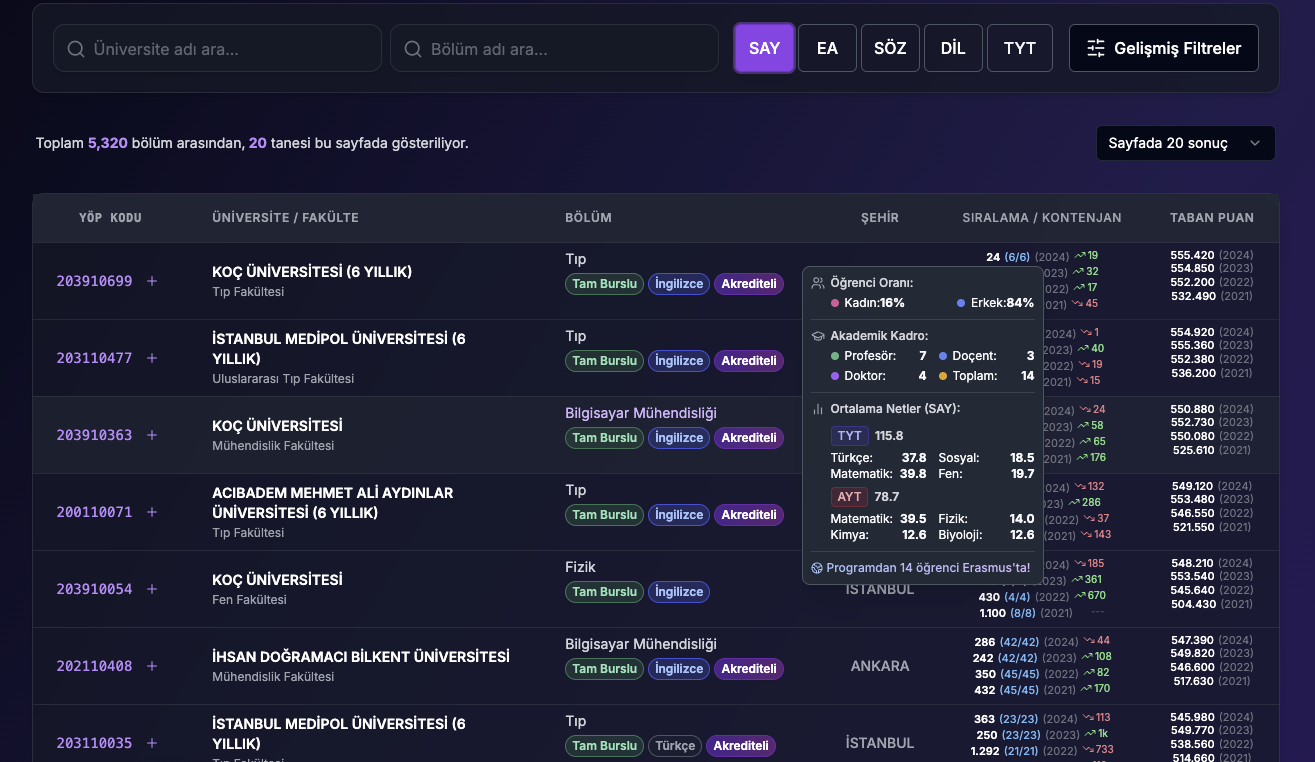This screenshot has width=1315, height=762.
Task: Click YÖP code 203110477
Action: pos(94,358)
